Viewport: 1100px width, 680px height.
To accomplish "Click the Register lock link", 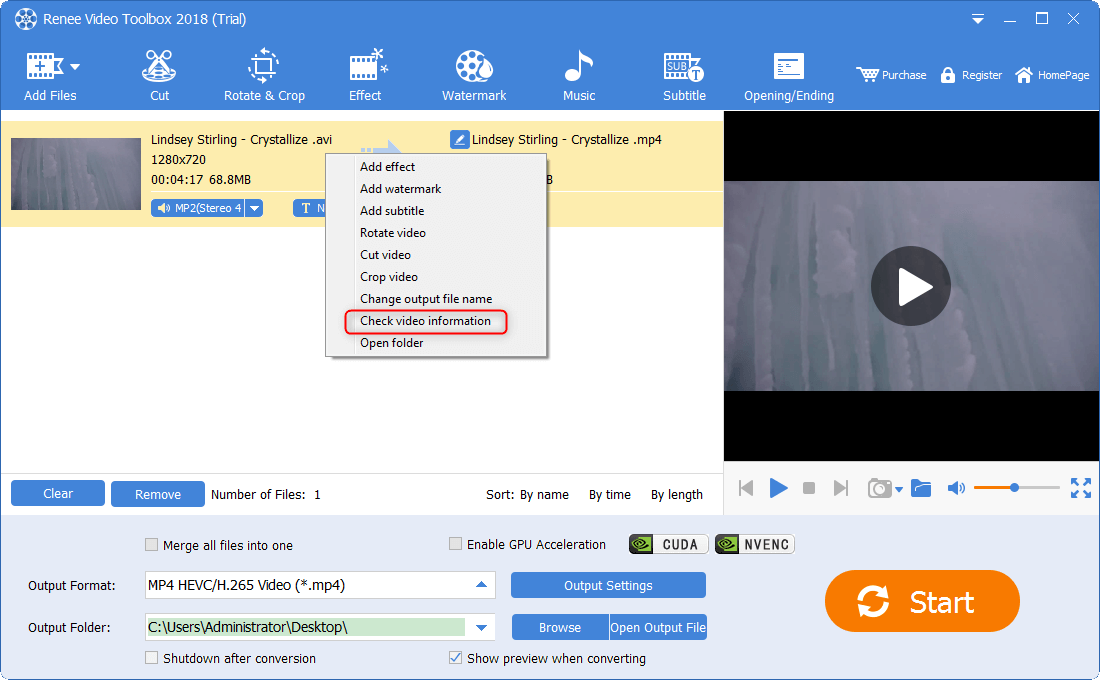I will 971,75.
